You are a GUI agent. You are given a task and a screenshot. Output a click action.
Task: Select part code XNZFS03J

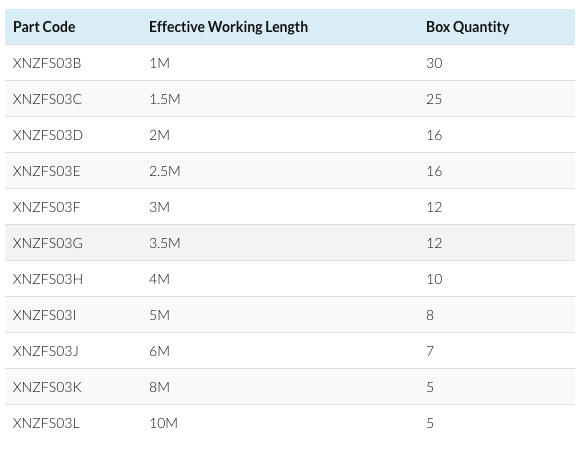point(46,351)
